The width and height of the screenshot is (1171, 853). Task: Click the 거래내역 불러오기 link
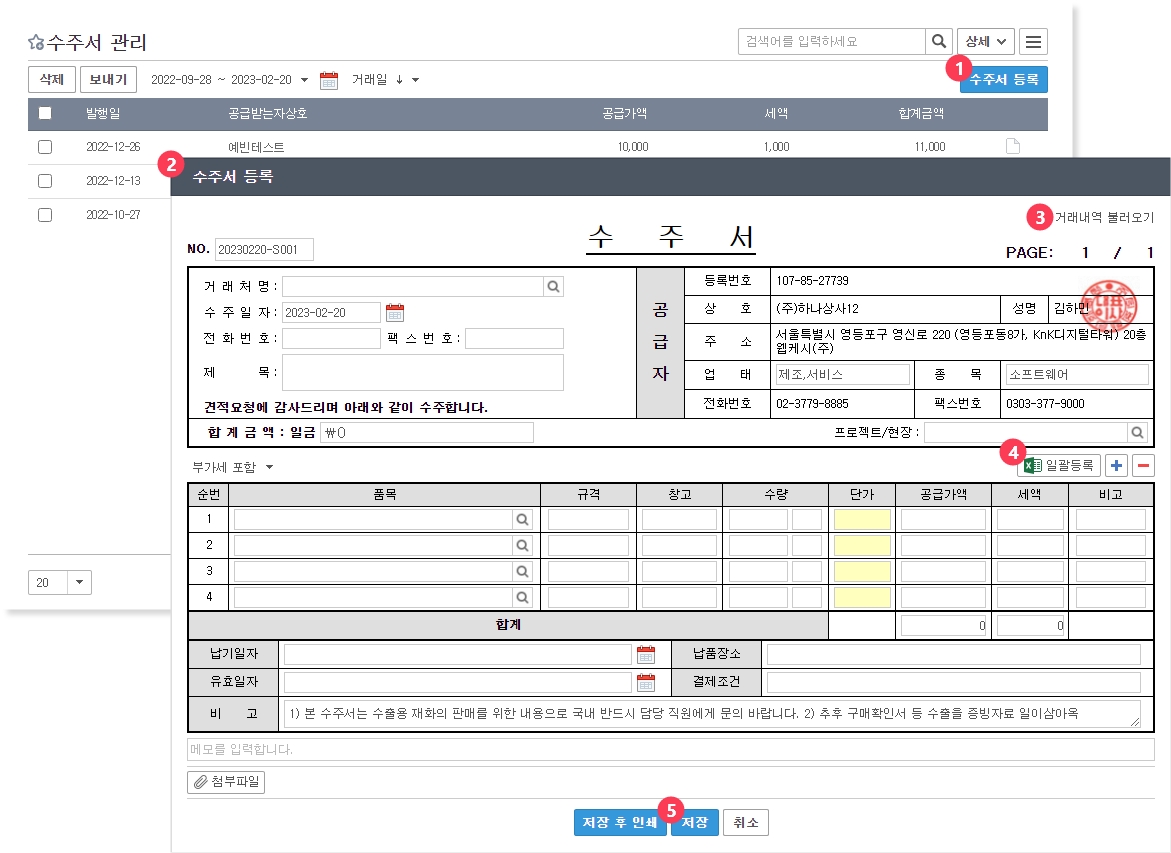(1104, 217)
